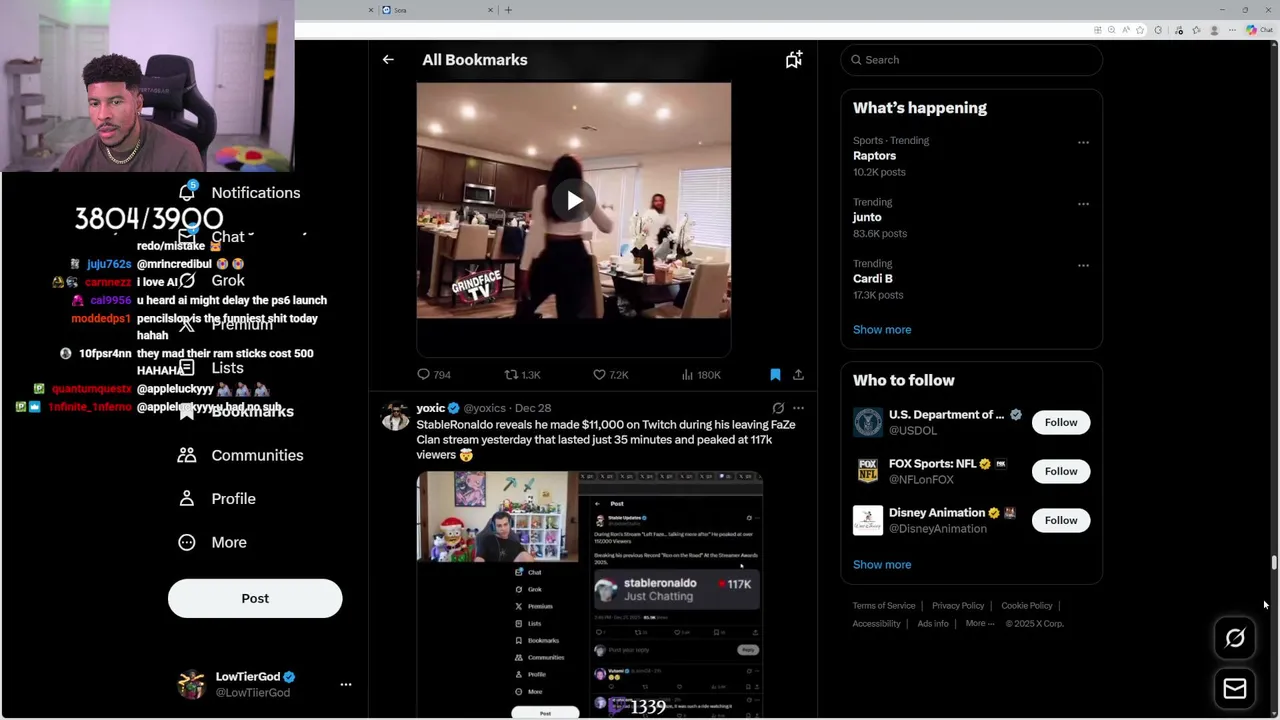This screenshot has height=720, width=1280.
Task: Open more options for junto trend
Action: [x=1083, y=204]
